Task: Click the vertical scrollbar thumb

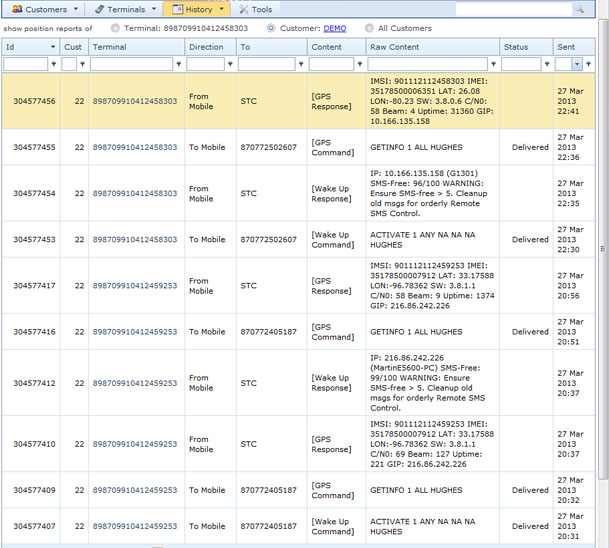Action: 603,249
